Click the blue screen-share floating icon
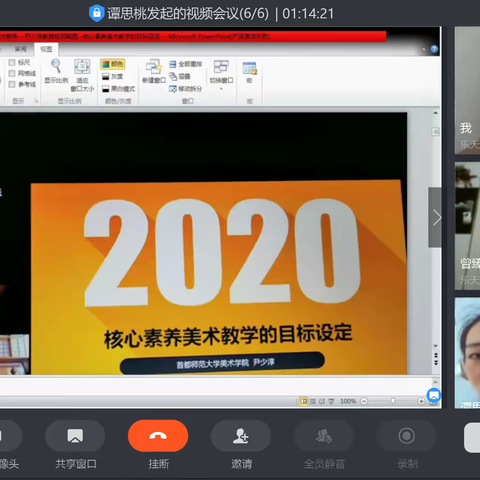The height and width of the screenshot is (480, 480). pyautogui.click(x=434, y=396)
